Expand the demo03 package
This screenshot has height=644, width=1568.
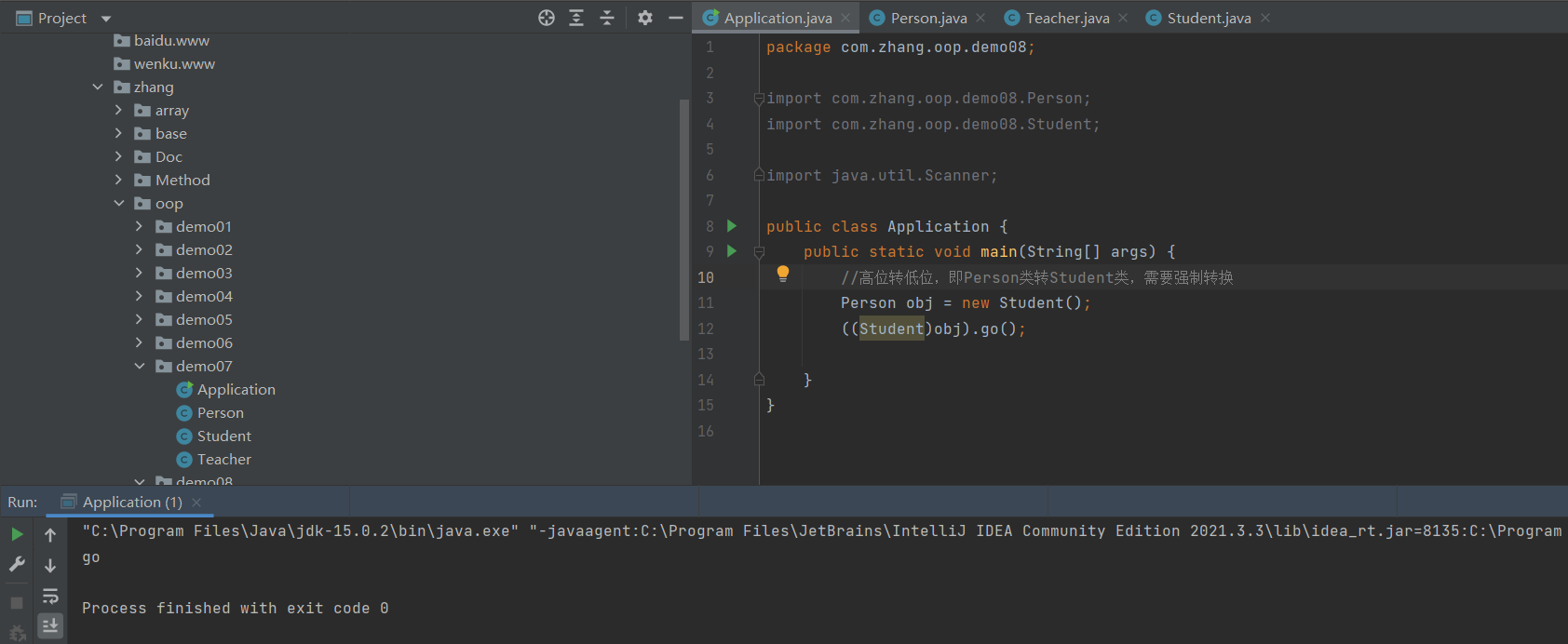click(x=139, y=273)
